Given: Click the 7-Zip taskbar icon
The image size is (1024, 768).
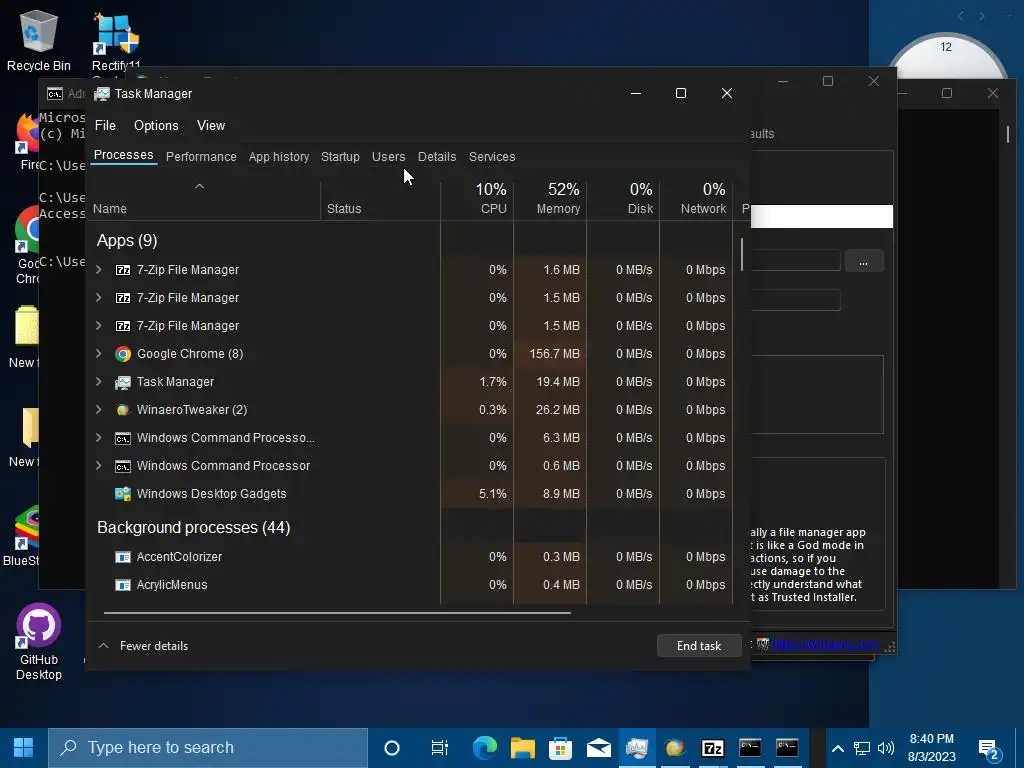Looking at the screenshot, I should click(712, 748).
